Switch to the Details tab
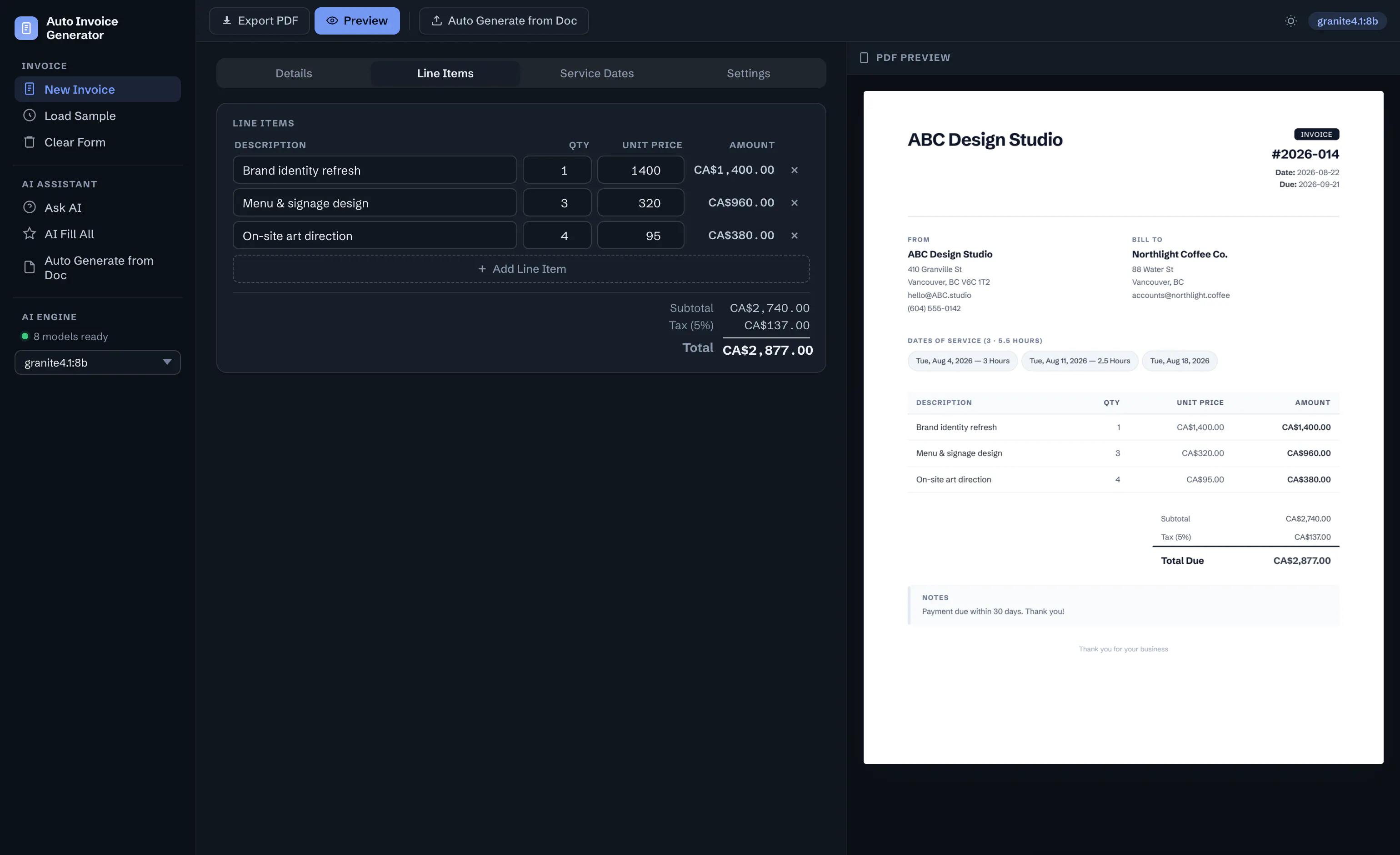 click(x=294, y=73)
